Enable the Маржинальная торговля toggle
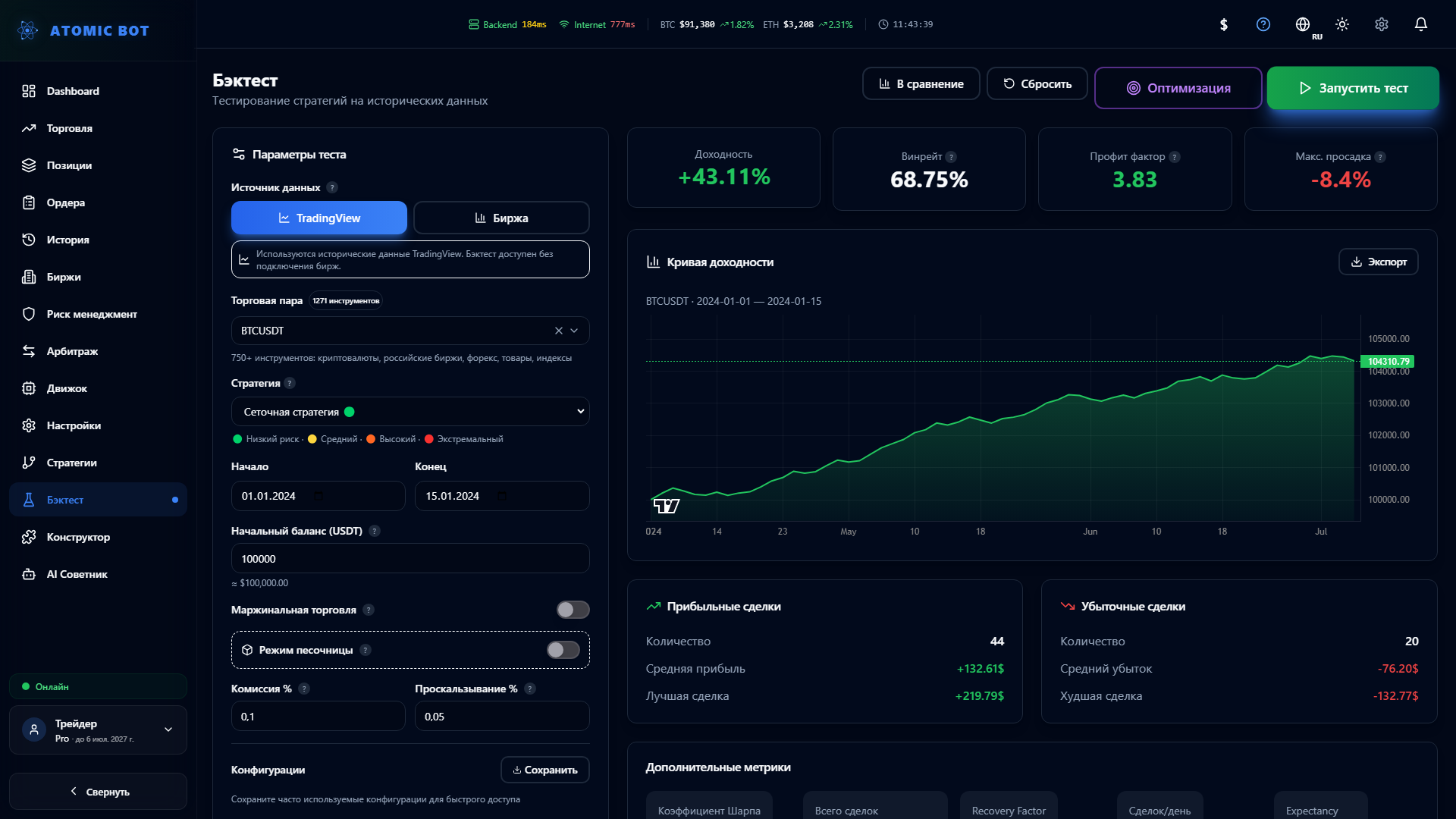 [x=573, y=610]
